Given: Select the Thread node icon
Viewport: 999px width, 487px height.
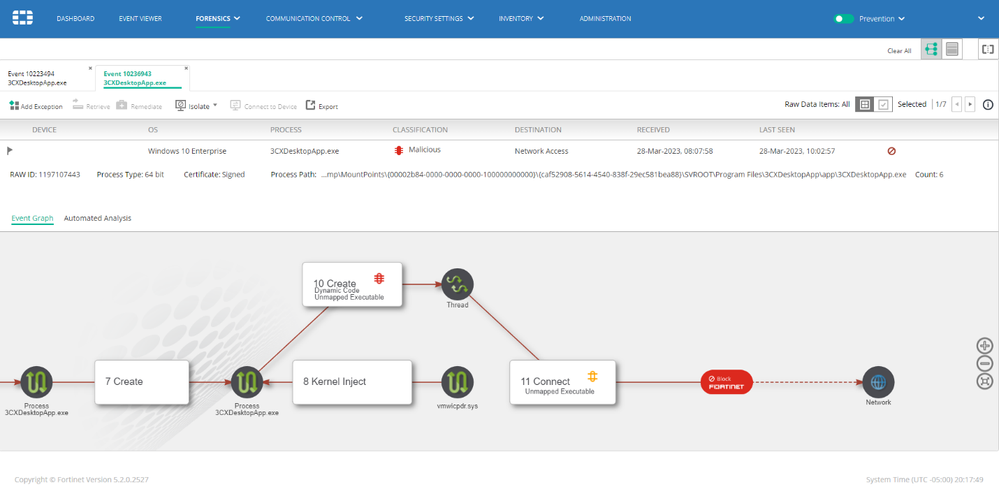Looking at the screenshot, I should pyautogui.click(x=457, y=284).
